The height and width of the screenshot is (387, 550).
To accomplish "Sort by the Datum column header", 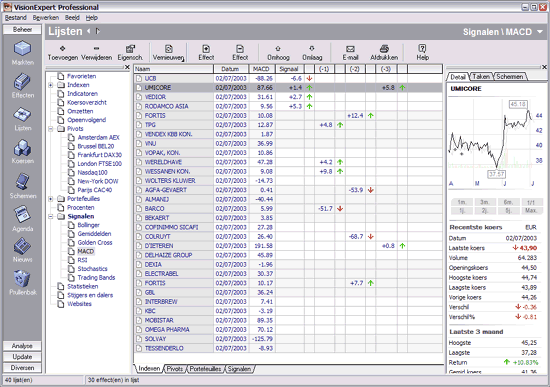I will click(231, 69).
